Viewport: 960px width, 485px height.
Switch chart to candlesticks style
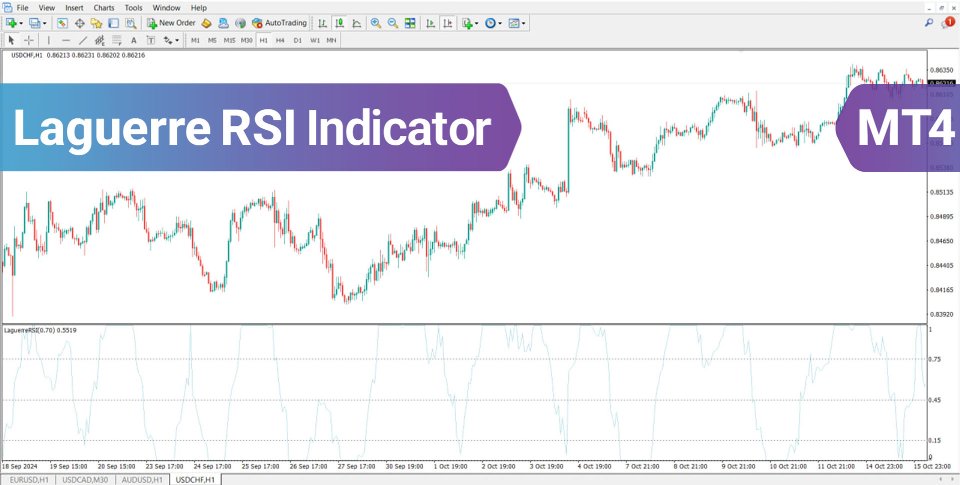(x=340, y=23)
